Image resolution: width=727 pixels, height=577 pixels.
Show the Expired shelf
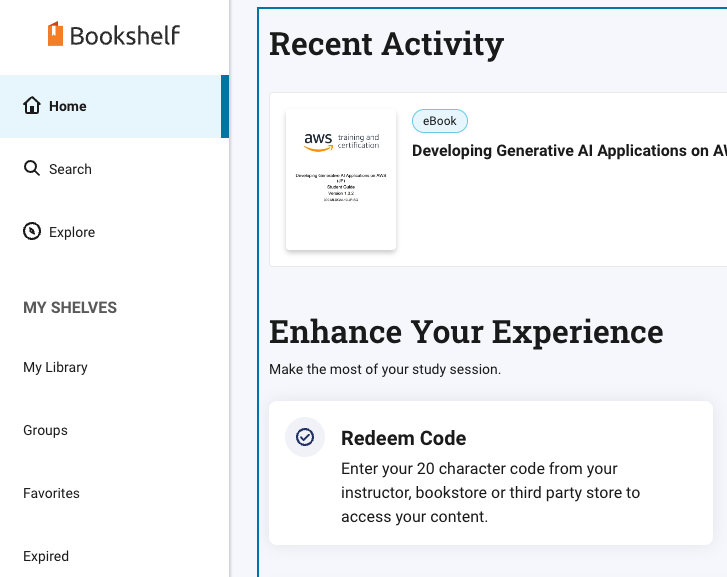(46, 556)
